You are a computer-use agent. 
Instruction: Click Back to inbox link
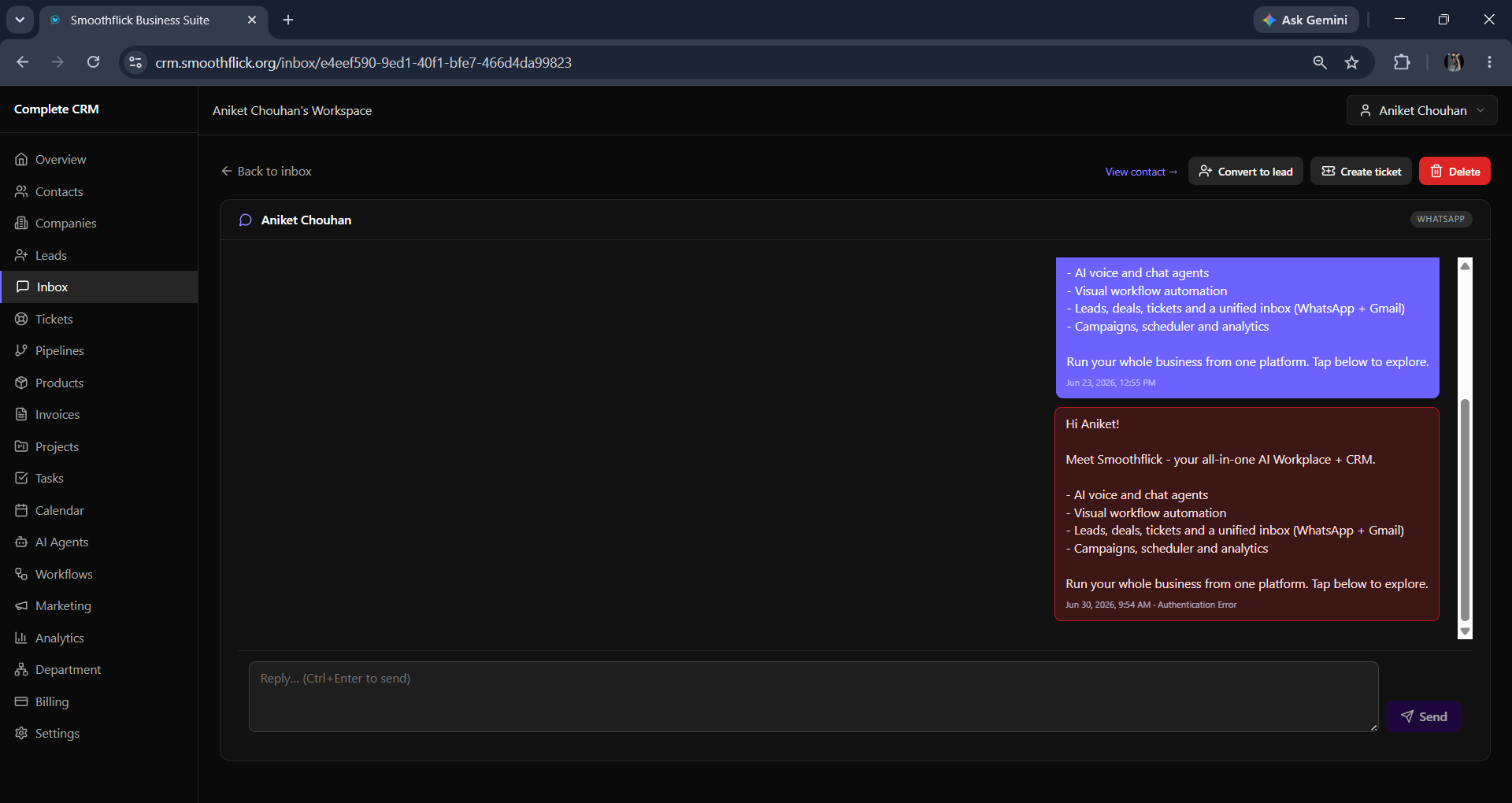tap(266, 171)
